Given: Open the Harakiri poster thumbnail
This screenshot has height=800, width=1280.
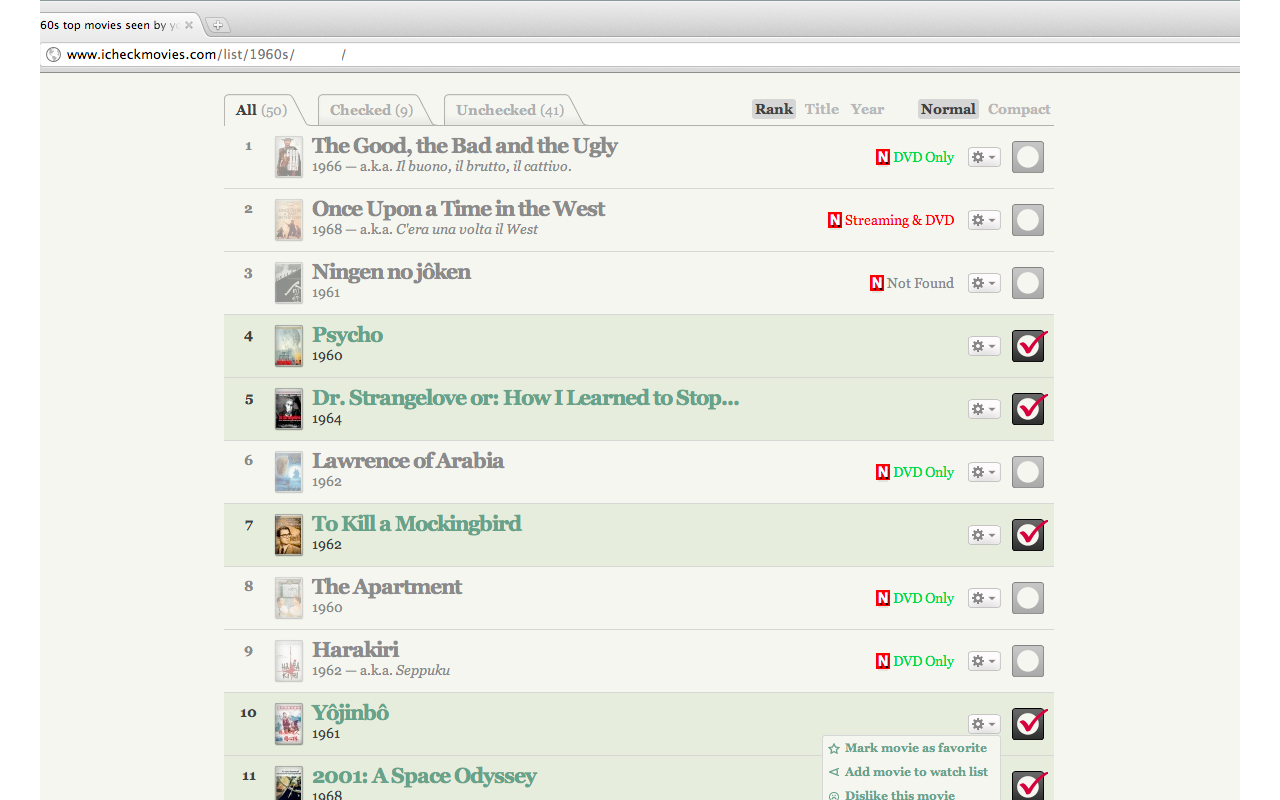Looking at the screenshot, I should coord(289,661).
